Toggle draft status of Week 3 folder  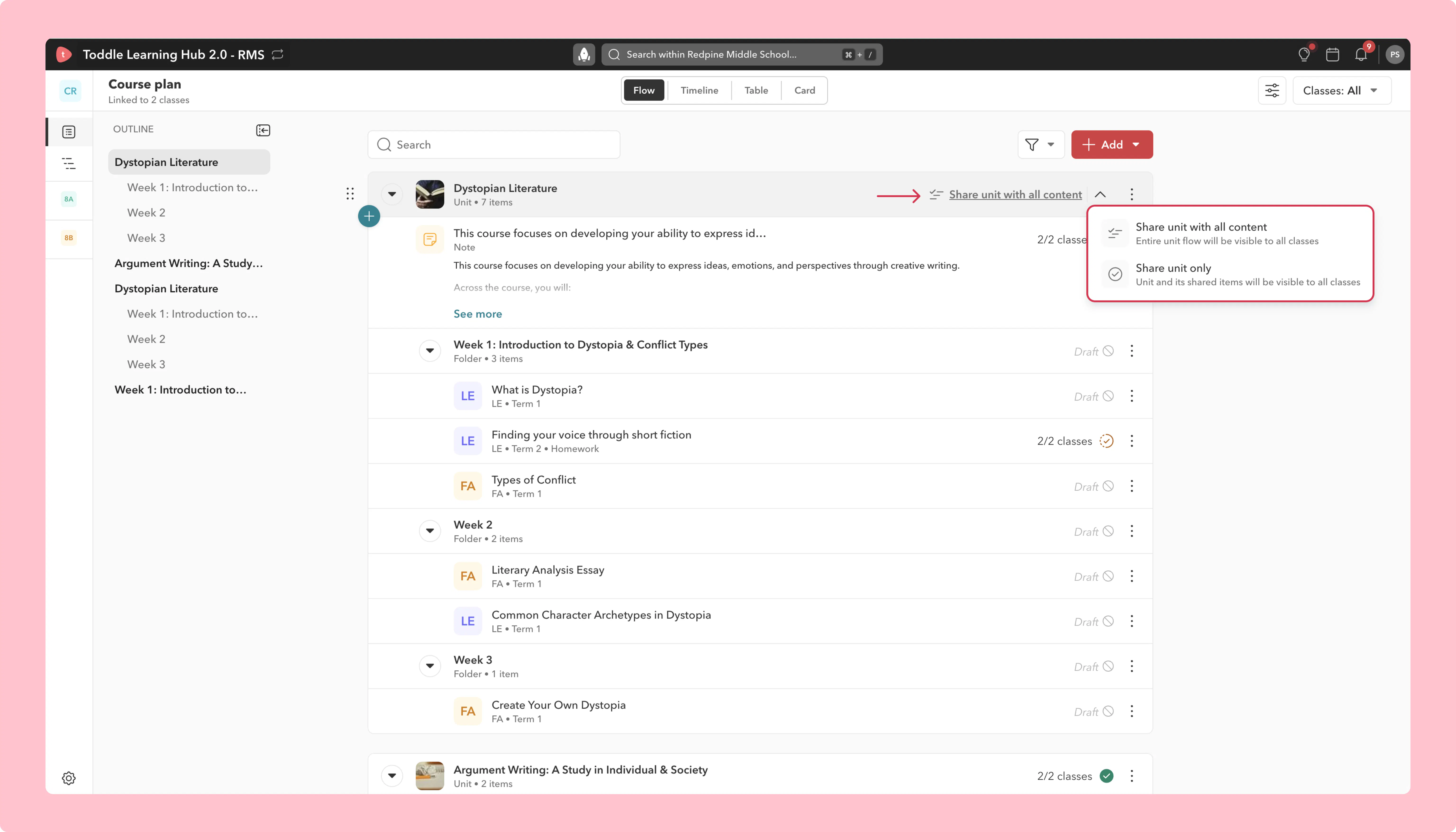tap(1108, 666)
